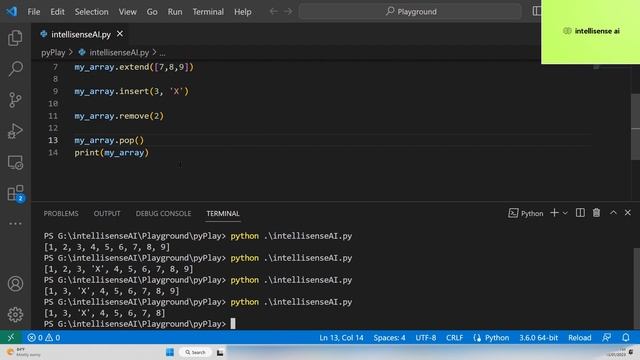Click code line my_array.insert(3, 'X')
This screenshot has height=360, width=640.
coord(131,91)
